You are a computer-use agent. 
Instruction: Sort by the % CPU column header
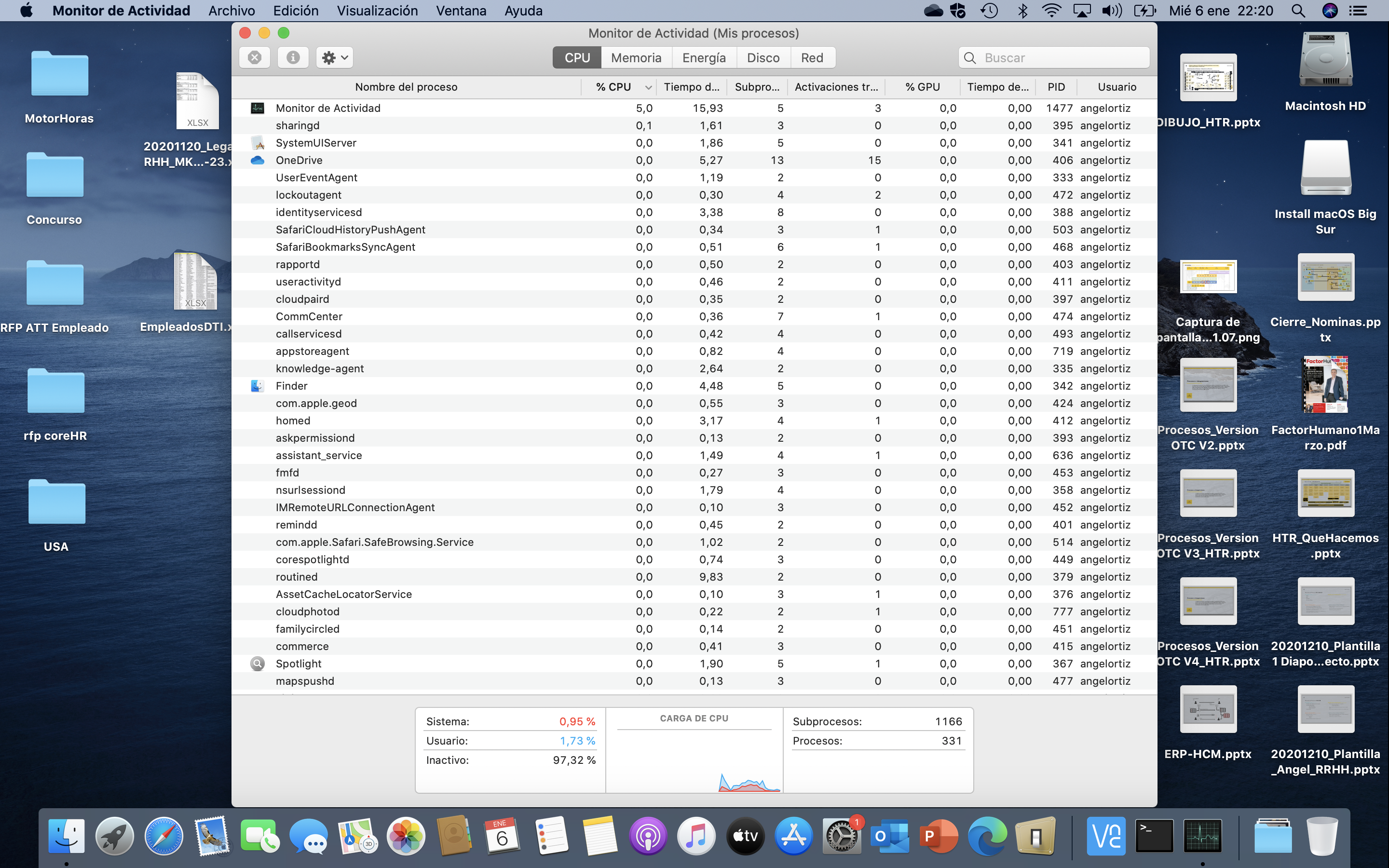tap(613, 87)
